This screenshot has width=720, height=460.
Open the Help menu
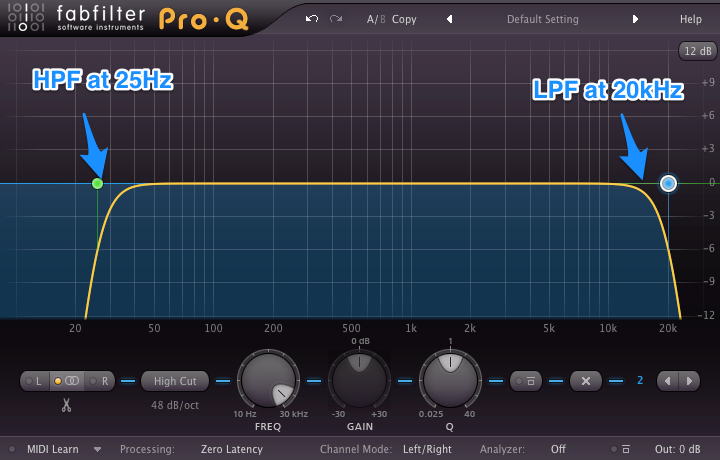tap(691, 19)
